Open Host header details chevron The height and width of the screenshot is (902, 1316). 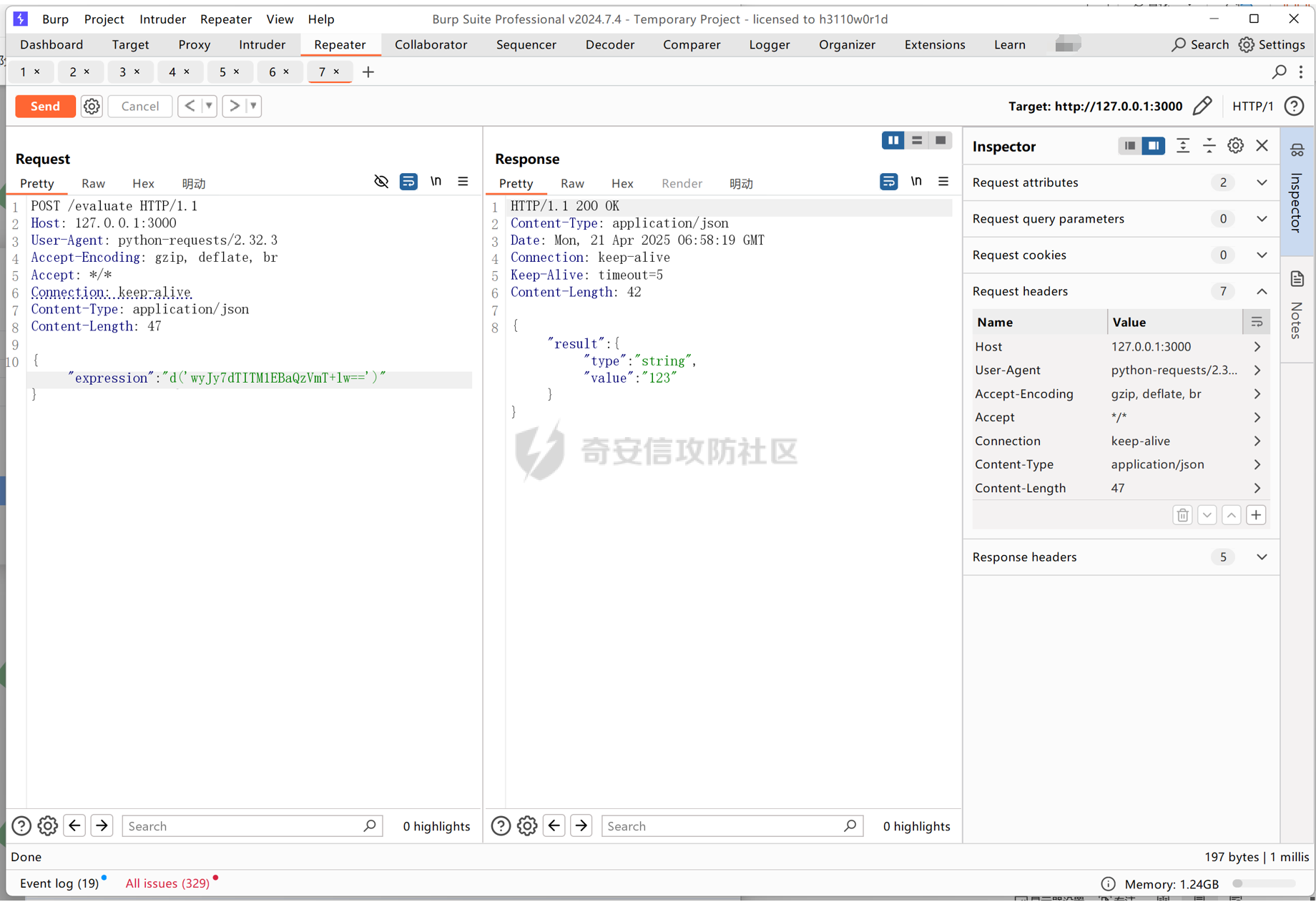(x=1257, y=347)
